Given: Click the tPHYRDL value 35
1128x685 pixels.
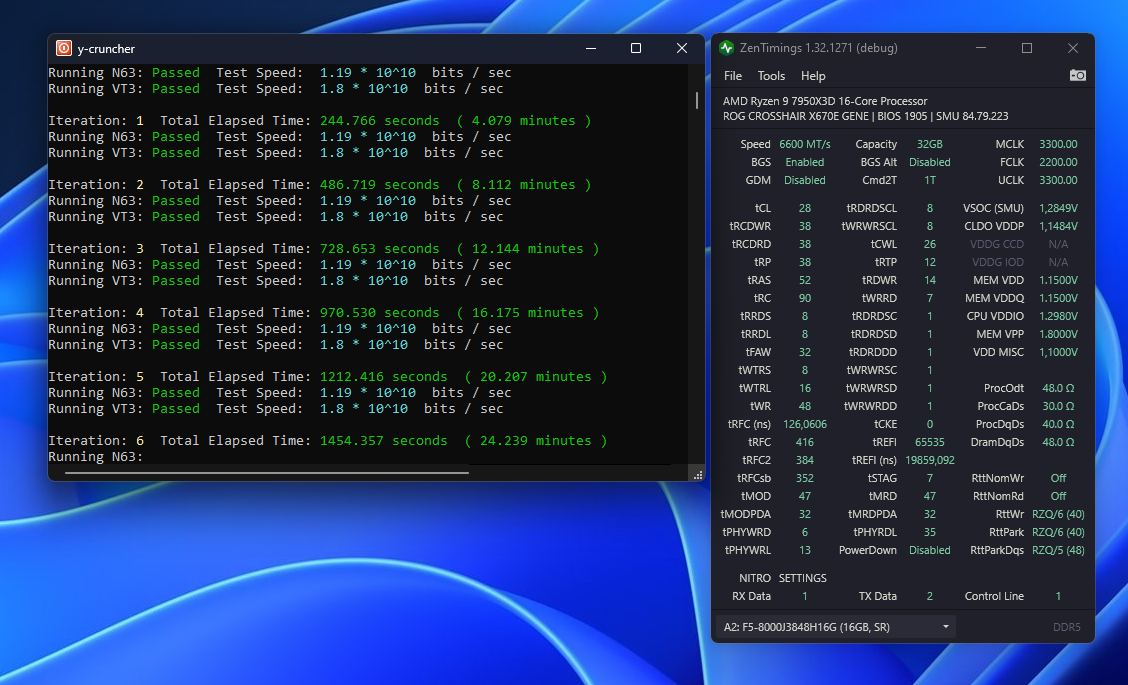Looking at the screenshot, I should pos(929,532).
